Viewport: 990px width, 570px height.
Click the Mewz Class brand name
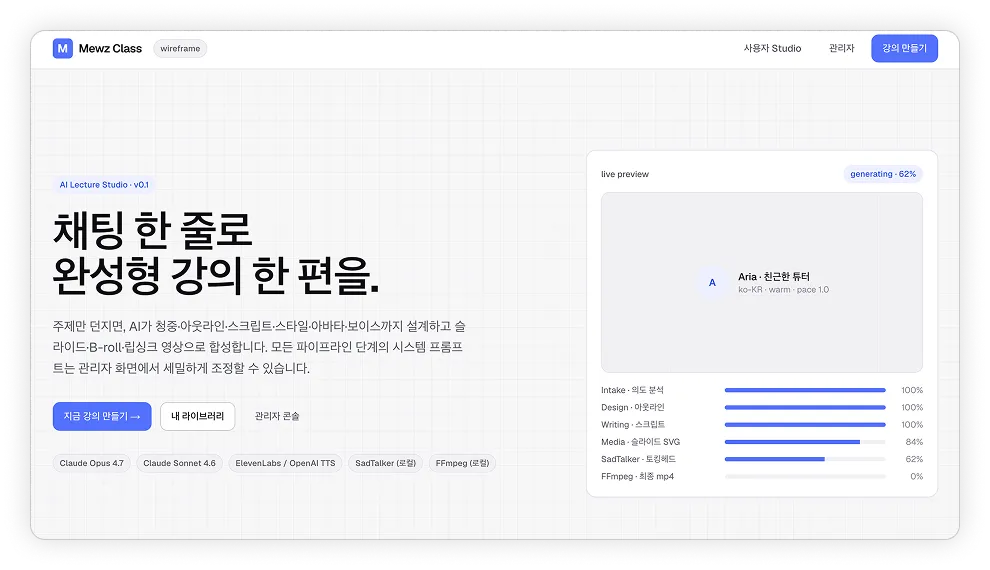coord(110,49)
